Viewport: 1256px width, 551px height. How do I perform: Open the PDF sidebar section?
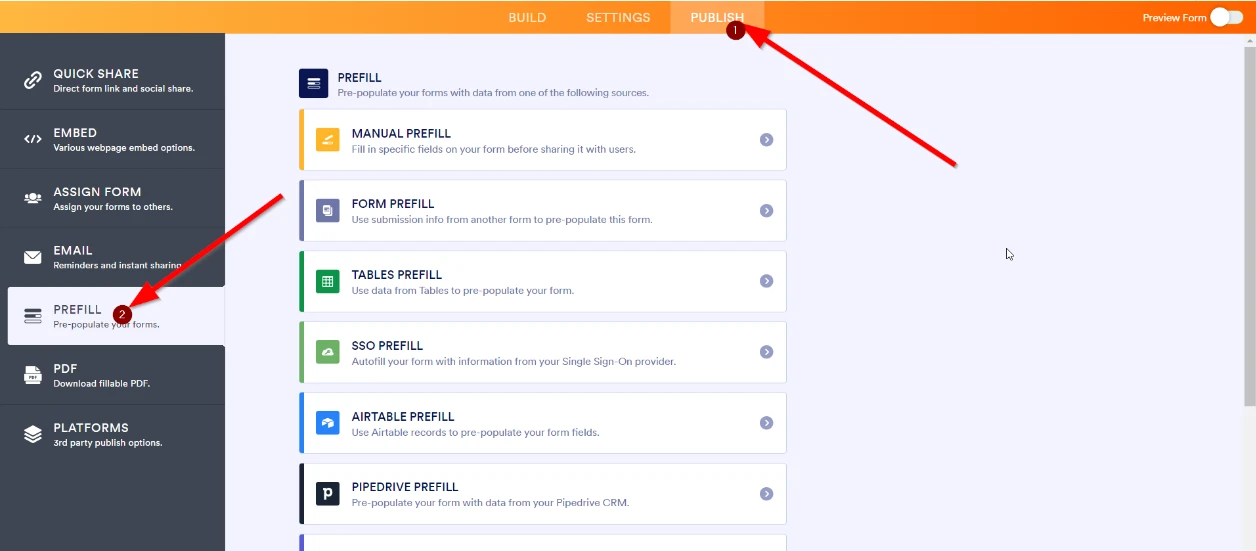pyautogui.click(x=112, y=375)
